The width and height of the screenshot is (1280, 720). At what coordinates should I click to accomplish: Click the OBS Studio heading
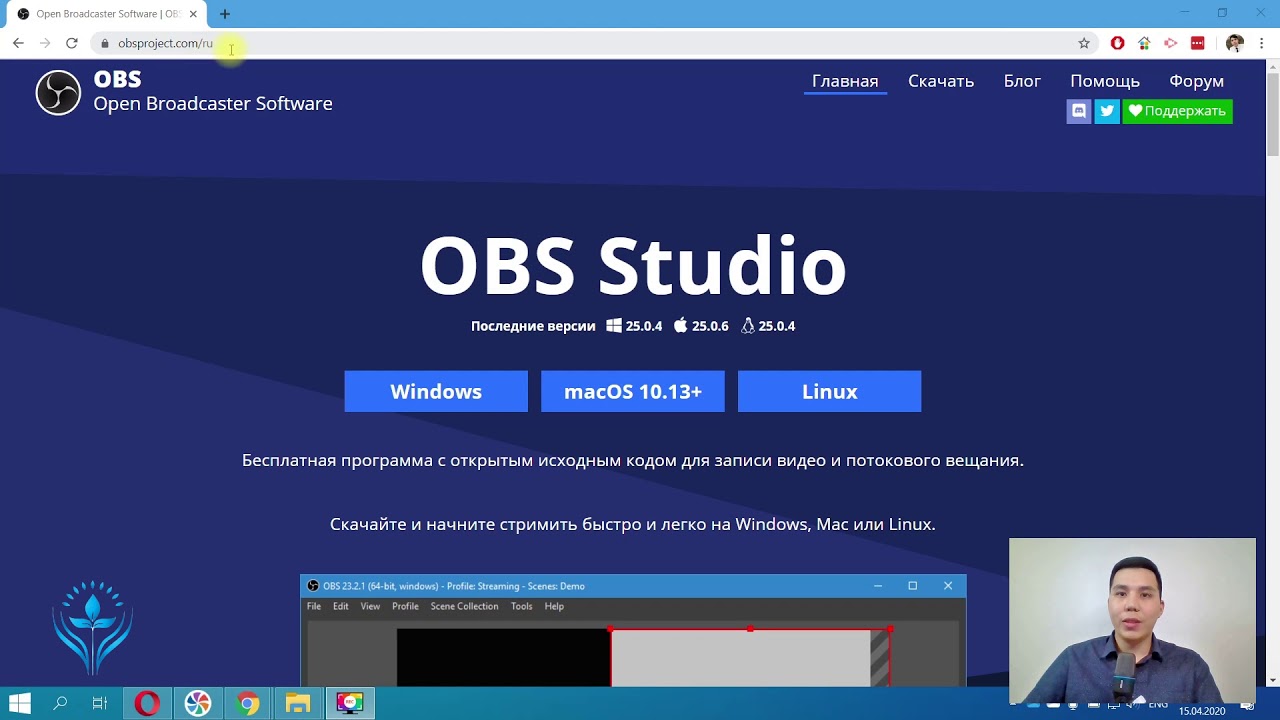click(633, 265)
